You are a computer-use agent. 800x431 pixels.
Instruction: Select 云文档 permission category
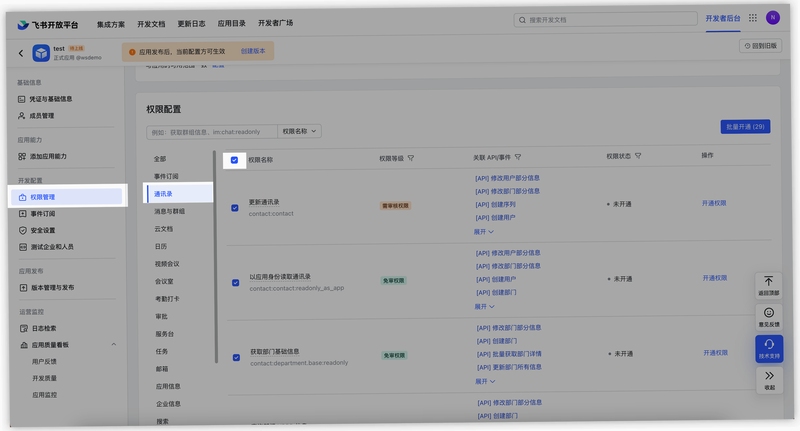click(x=164, y=229)
